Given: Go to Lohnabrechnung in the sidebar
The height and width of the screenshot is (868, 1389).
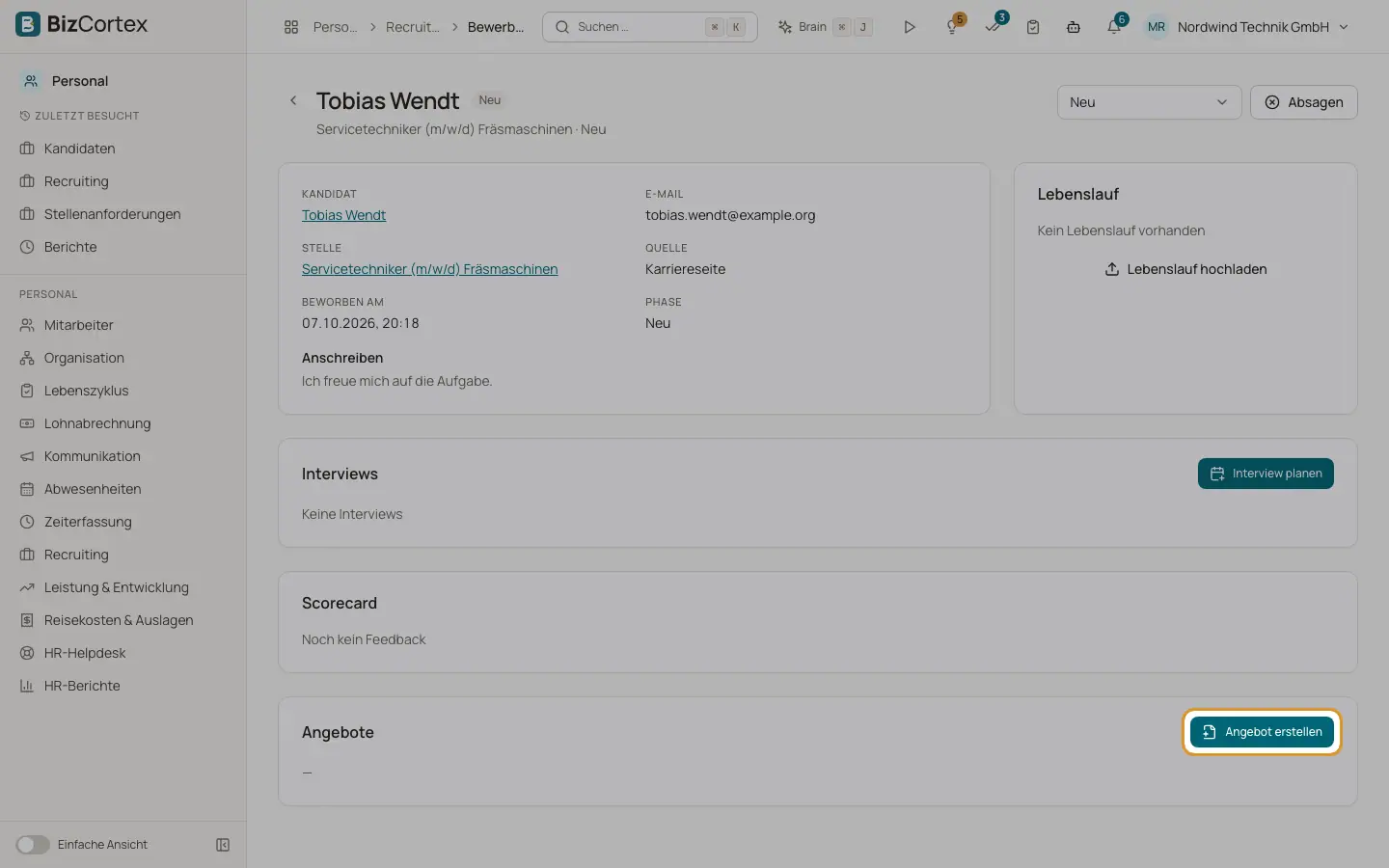Looking at the screenshot, I should click(97, 423).
